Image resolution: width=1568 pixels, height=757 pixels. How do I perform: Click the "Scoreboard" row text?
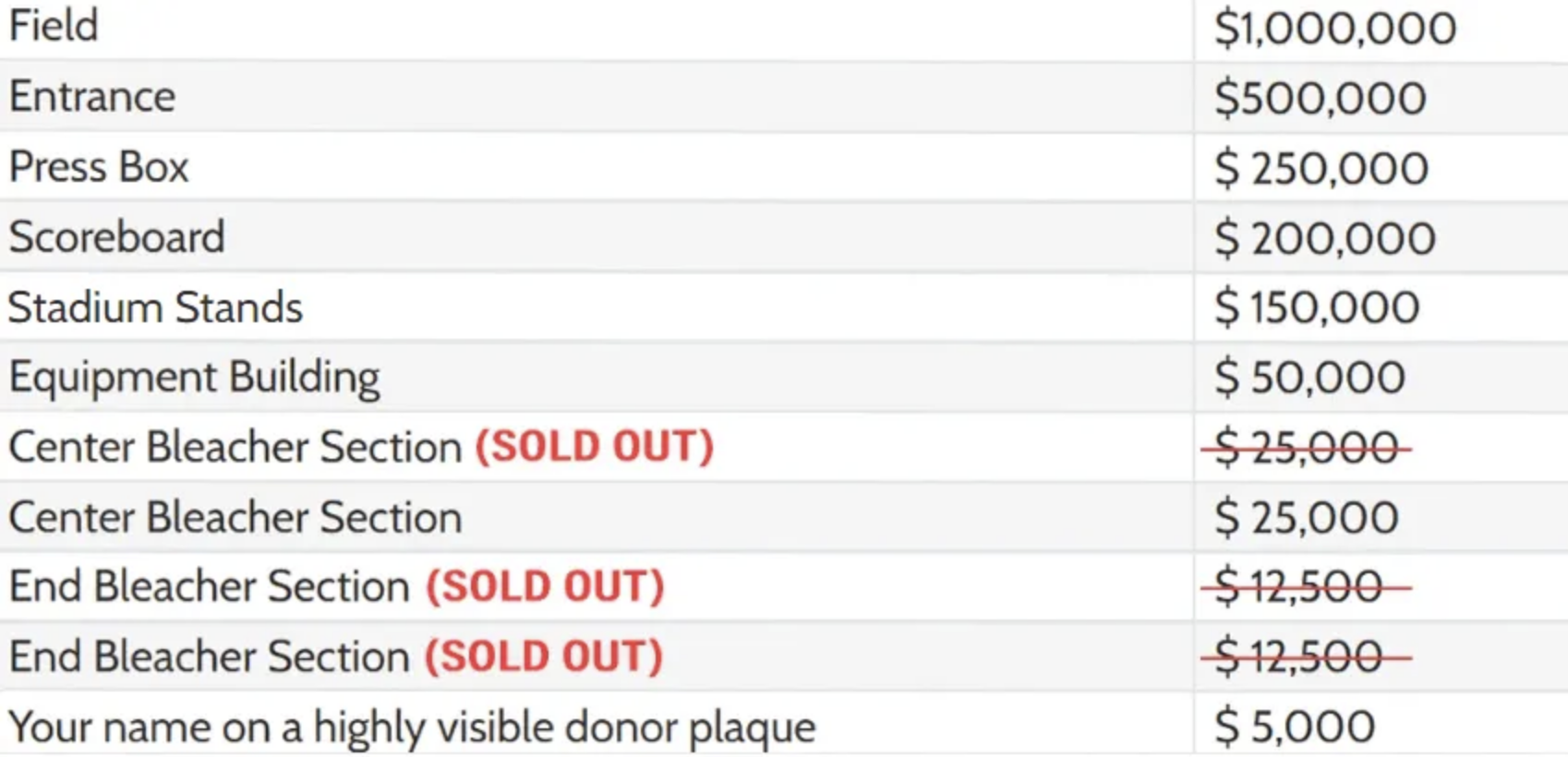click(117, 237)
